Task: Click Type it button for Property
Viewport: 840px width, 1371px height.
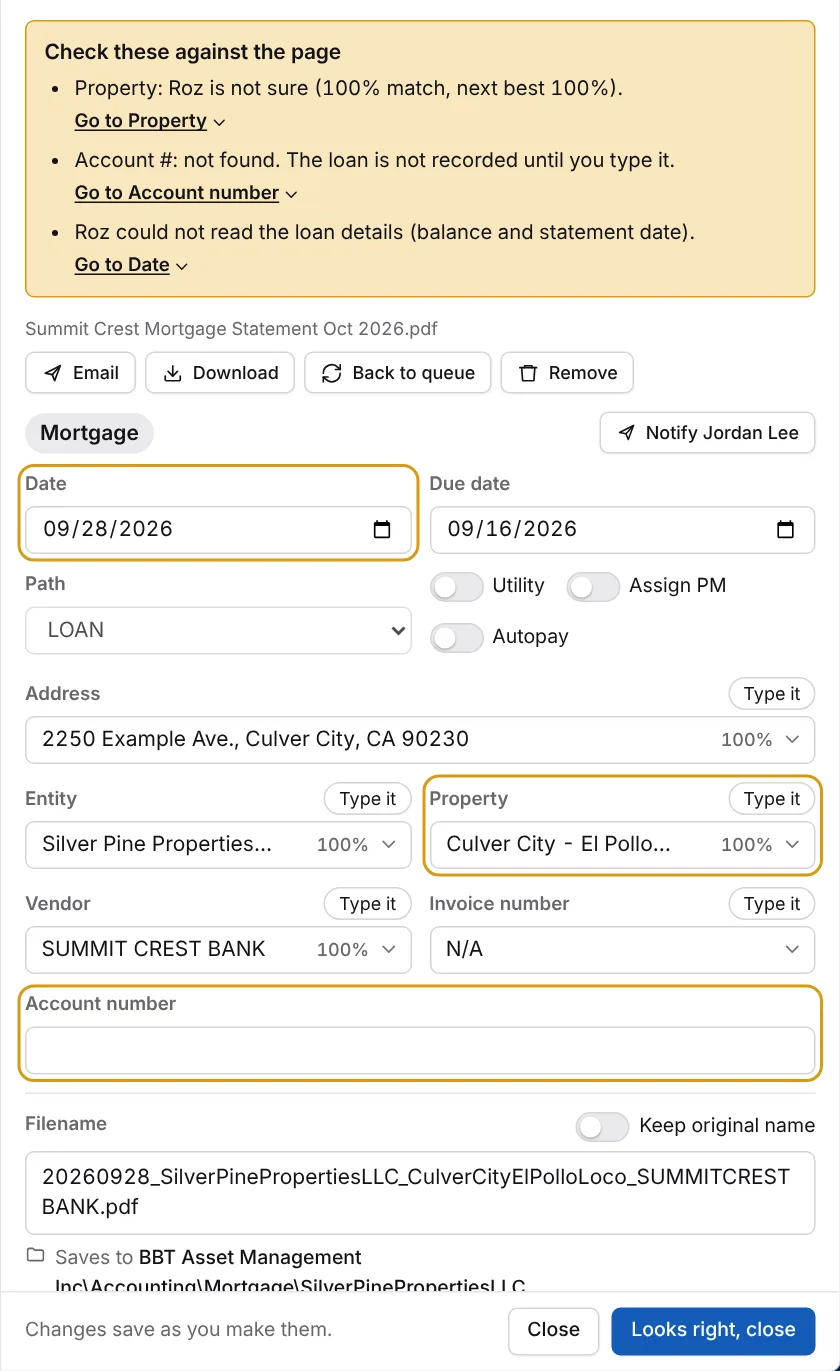Action: click(x=772, y=799)
